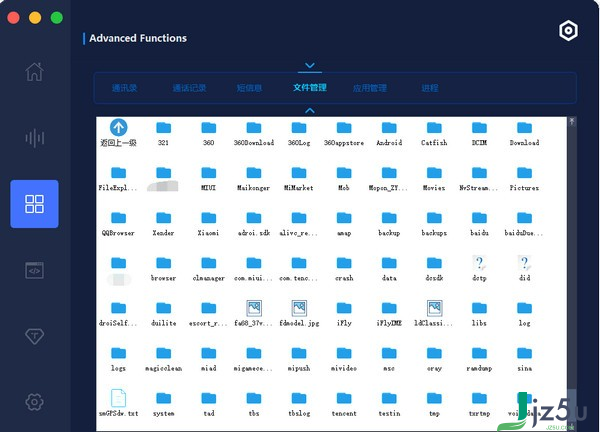Click the scrollbar top arrow button
This screenshot has width=600, height=432.
(x=572, y=121)
